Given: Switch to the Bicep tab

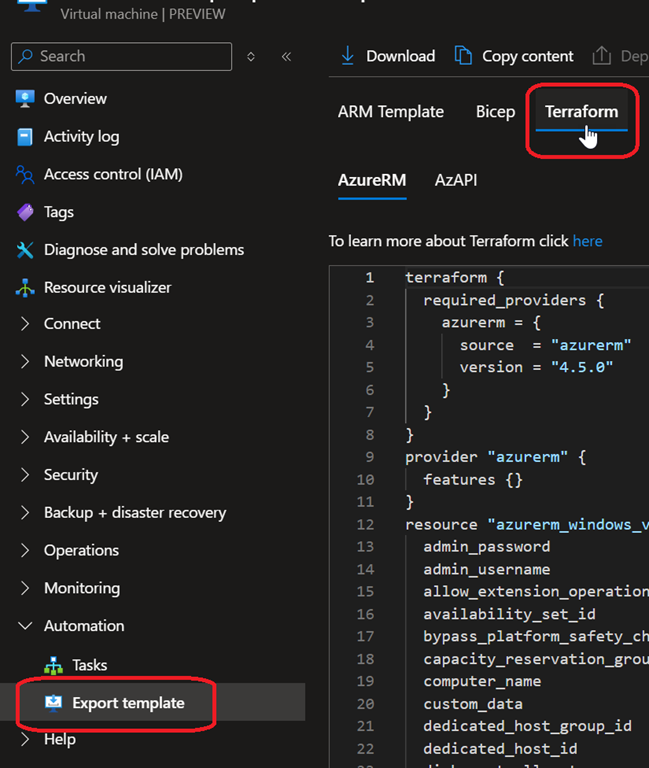Looking at the screenshot, I should click(x=495, y=112).
